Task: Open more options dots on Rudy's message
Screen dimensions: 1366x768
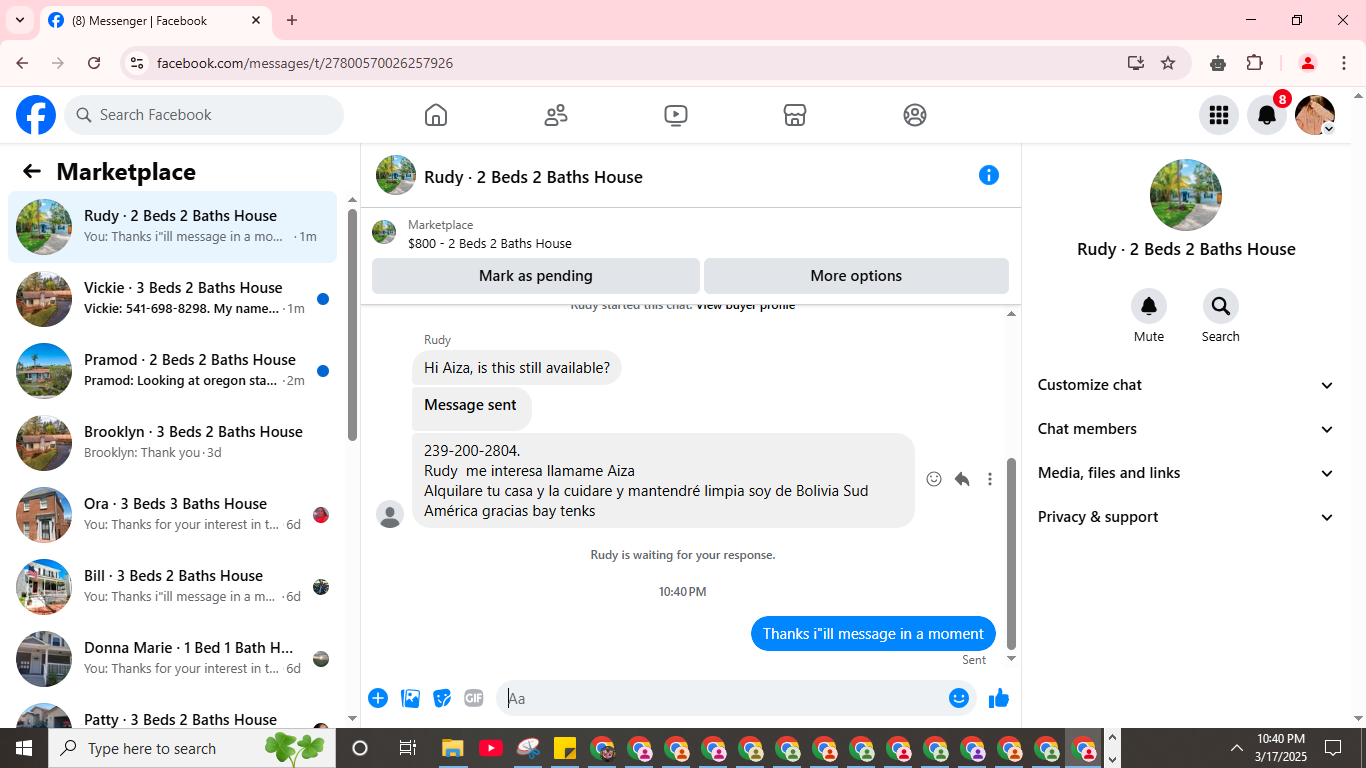Action: coord(990,479)
